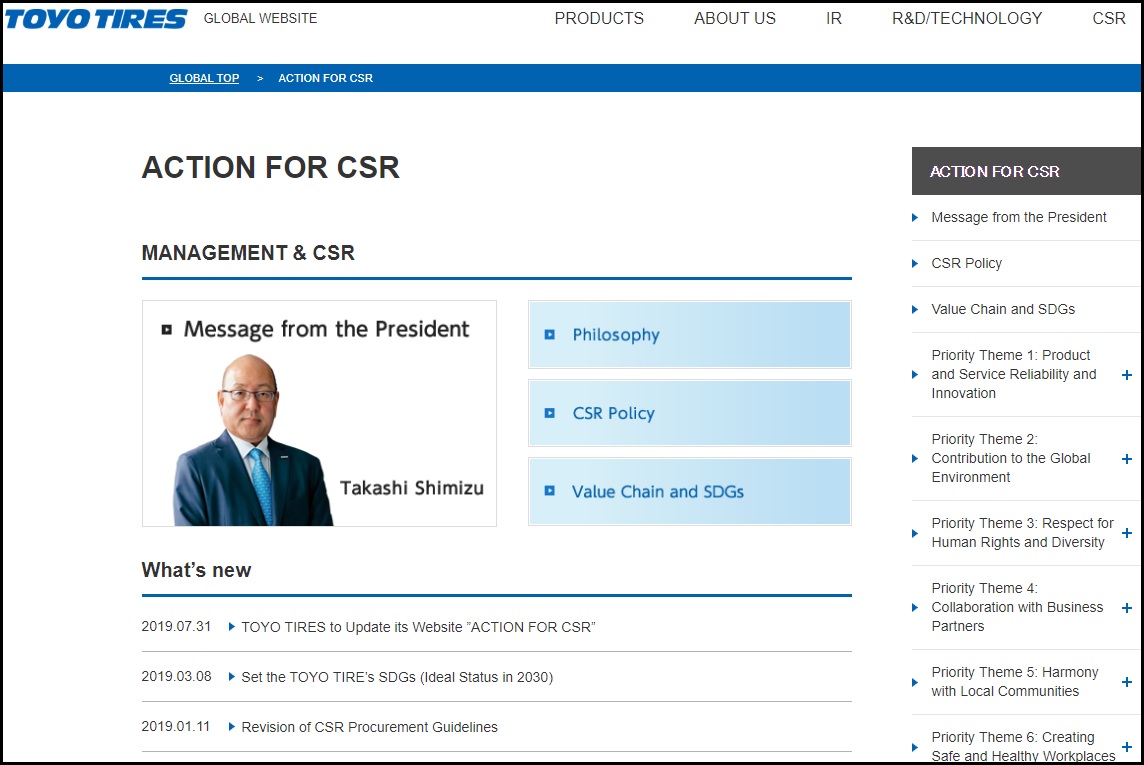Open sidebar Priority Theme 3 link
Image resolution: width=1144 pixels, height=765 pixels.
1022,533
